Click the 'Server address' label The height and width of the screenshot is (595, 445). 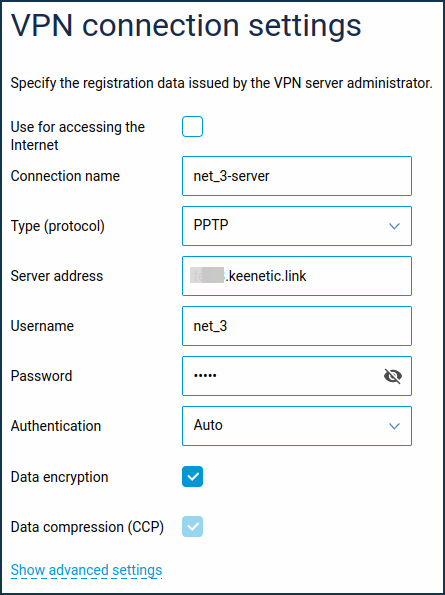(x=57, y=276)
